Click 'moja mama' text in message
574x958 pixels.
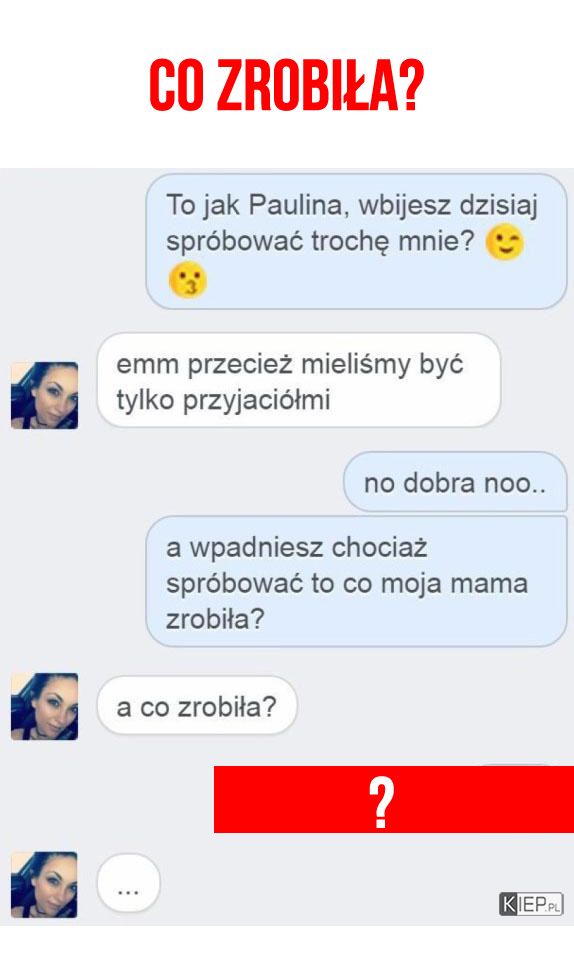(x=455, y=583)
